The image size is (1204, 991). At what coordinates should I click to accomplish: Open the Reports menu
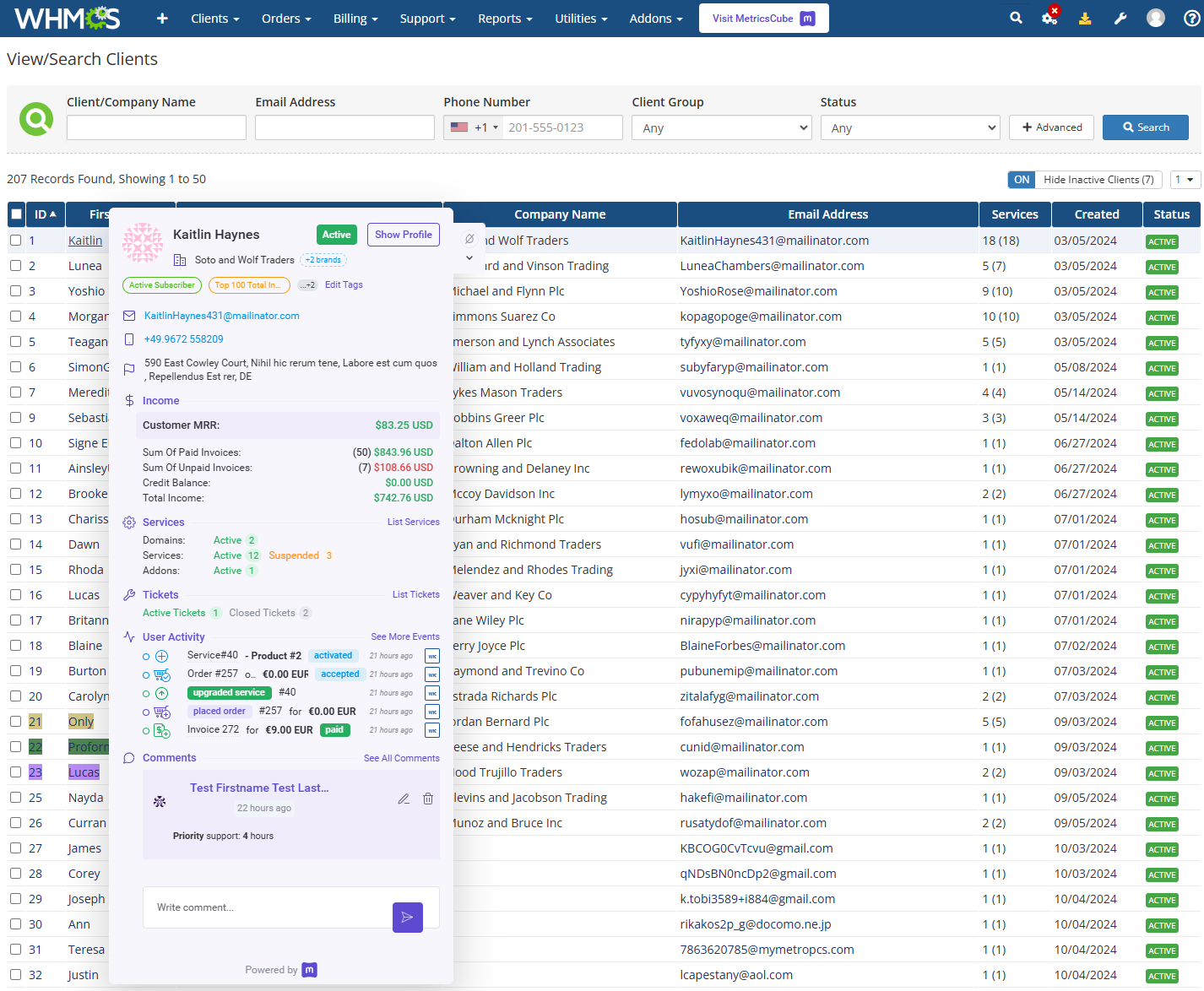tap(505, 18)
